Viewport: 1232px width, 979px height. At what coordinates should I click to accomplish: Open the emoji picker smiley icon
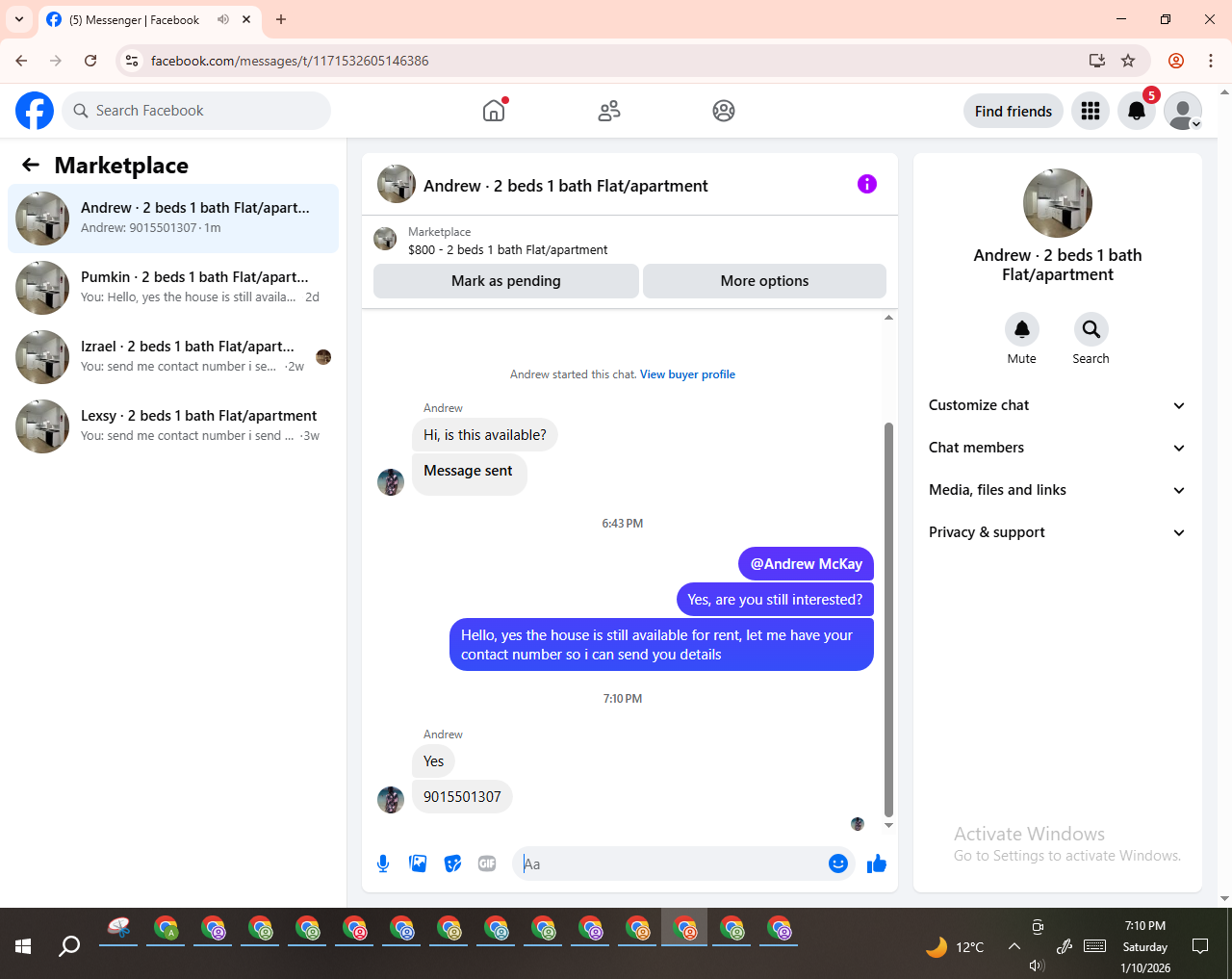click(x=838, y=863)
